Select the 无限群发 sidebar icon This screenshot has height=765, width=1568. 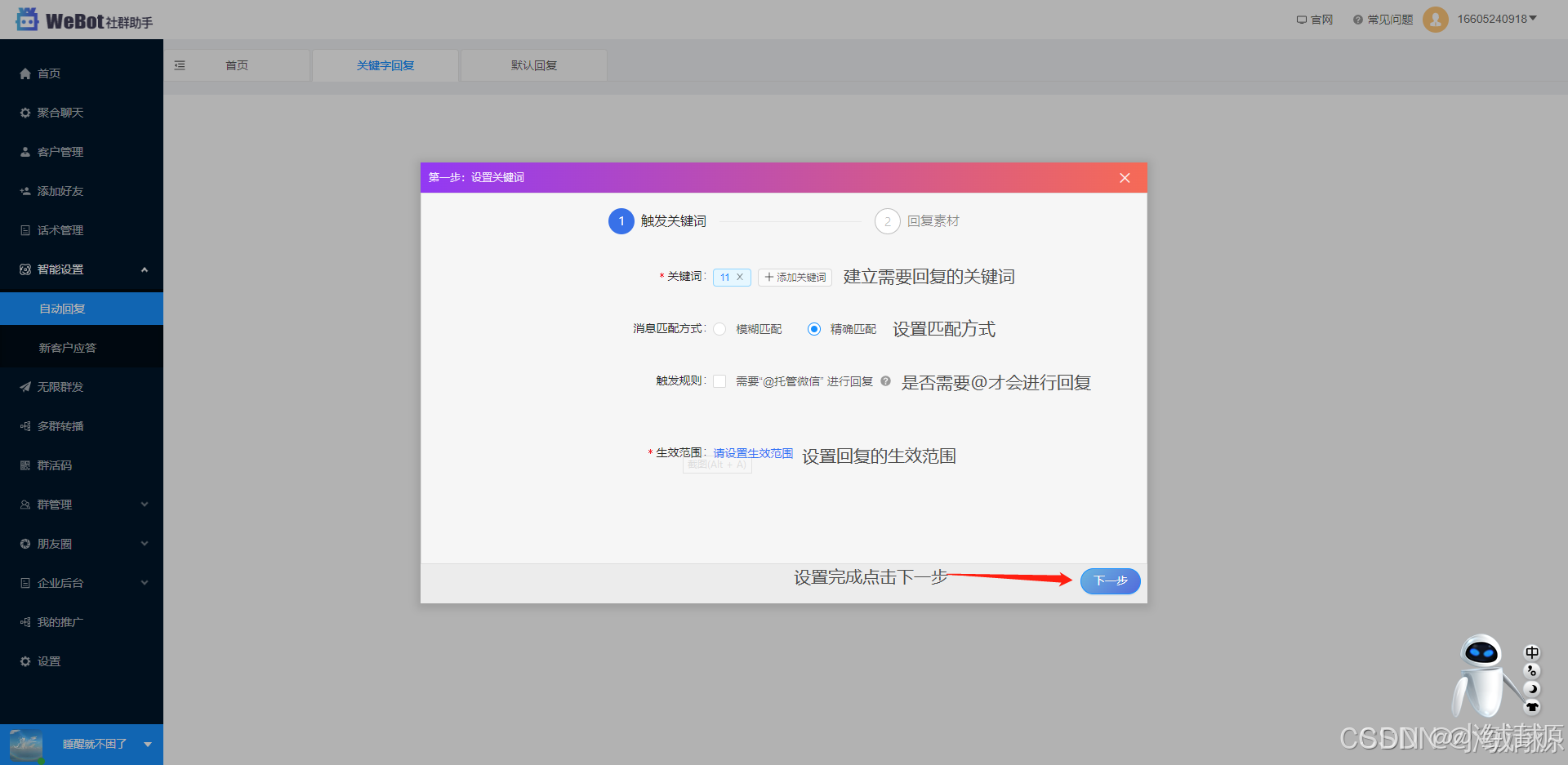click(60, 386)
